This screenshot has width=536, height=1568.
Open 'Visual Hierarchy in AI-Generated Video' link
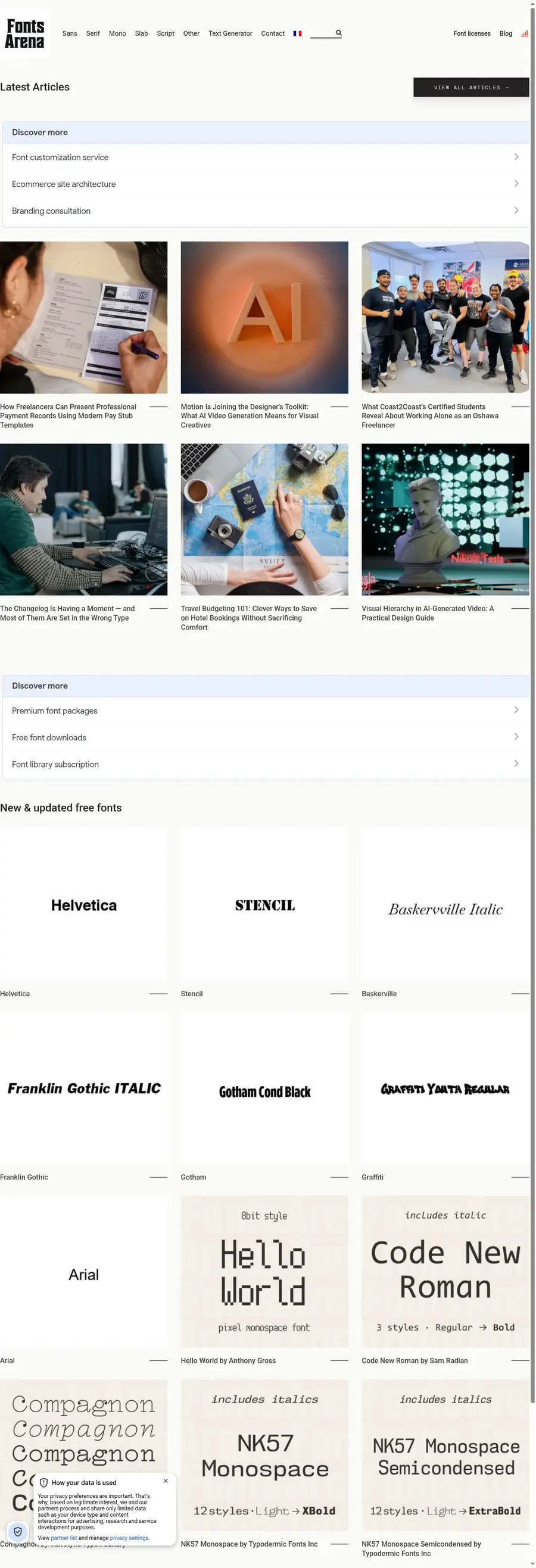[428, 613]
